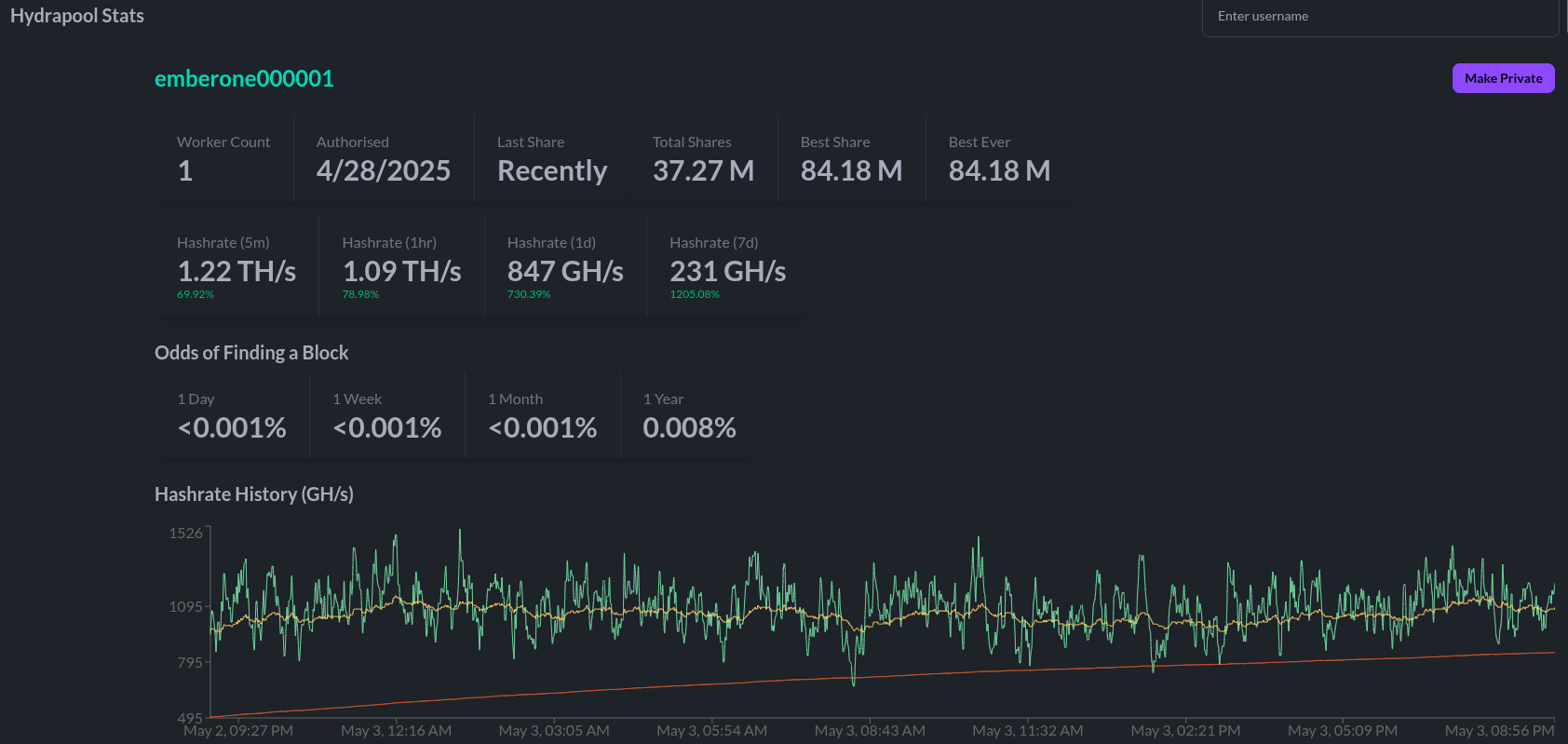
Task: Select the 1095 y-axis label
Action: click(x=185, y=607)
